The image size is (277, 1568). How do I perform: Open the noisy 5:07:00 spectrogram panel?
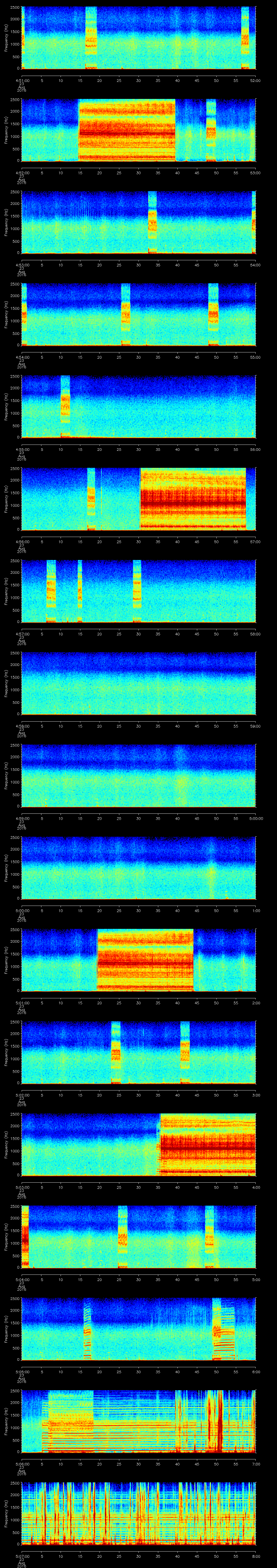pos(139,1513)
